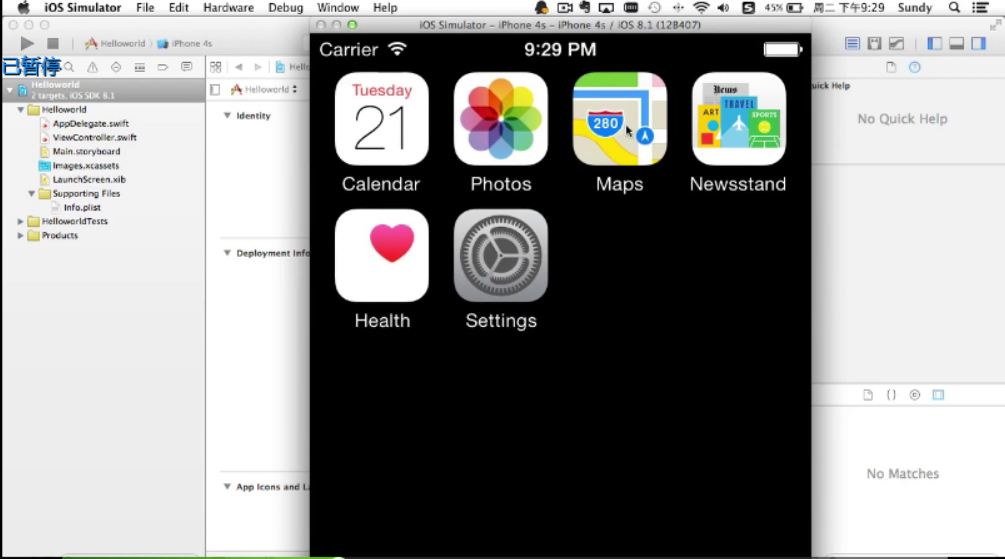Open the issue navigator warning icon
This screenshot has height=559, width=1005.
pyautogui.click(x=92, y=67)
